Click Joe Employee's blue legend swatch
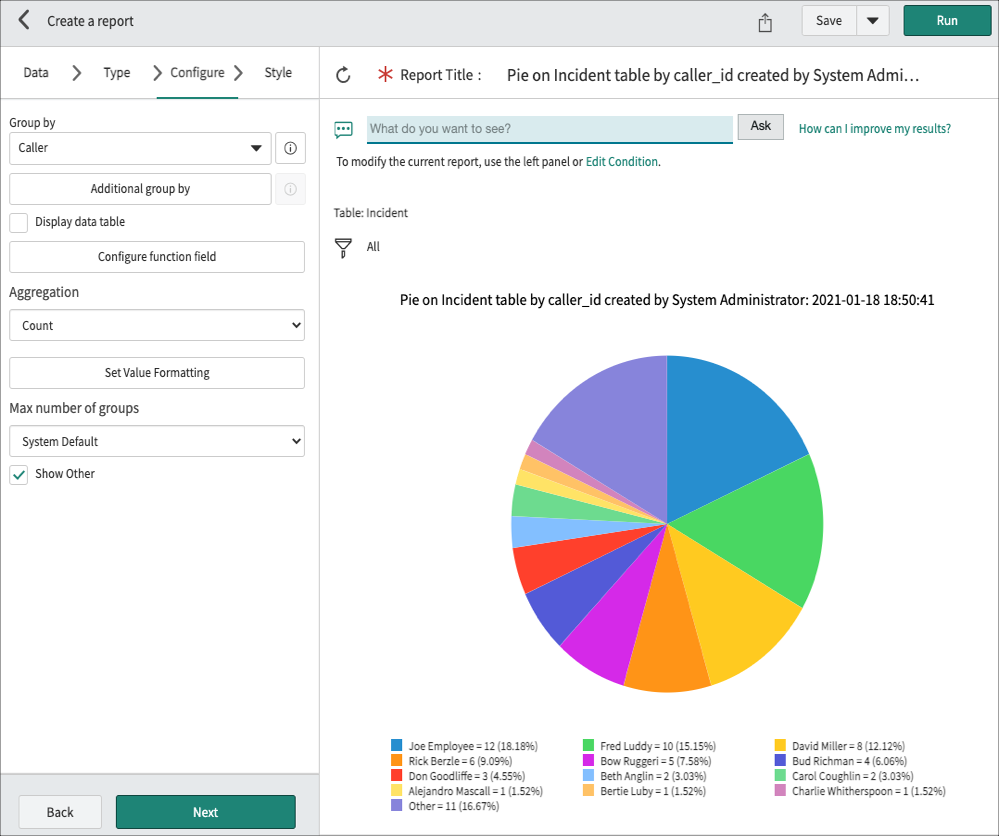Screen dimensions: 999x836 tap(396, 745)
